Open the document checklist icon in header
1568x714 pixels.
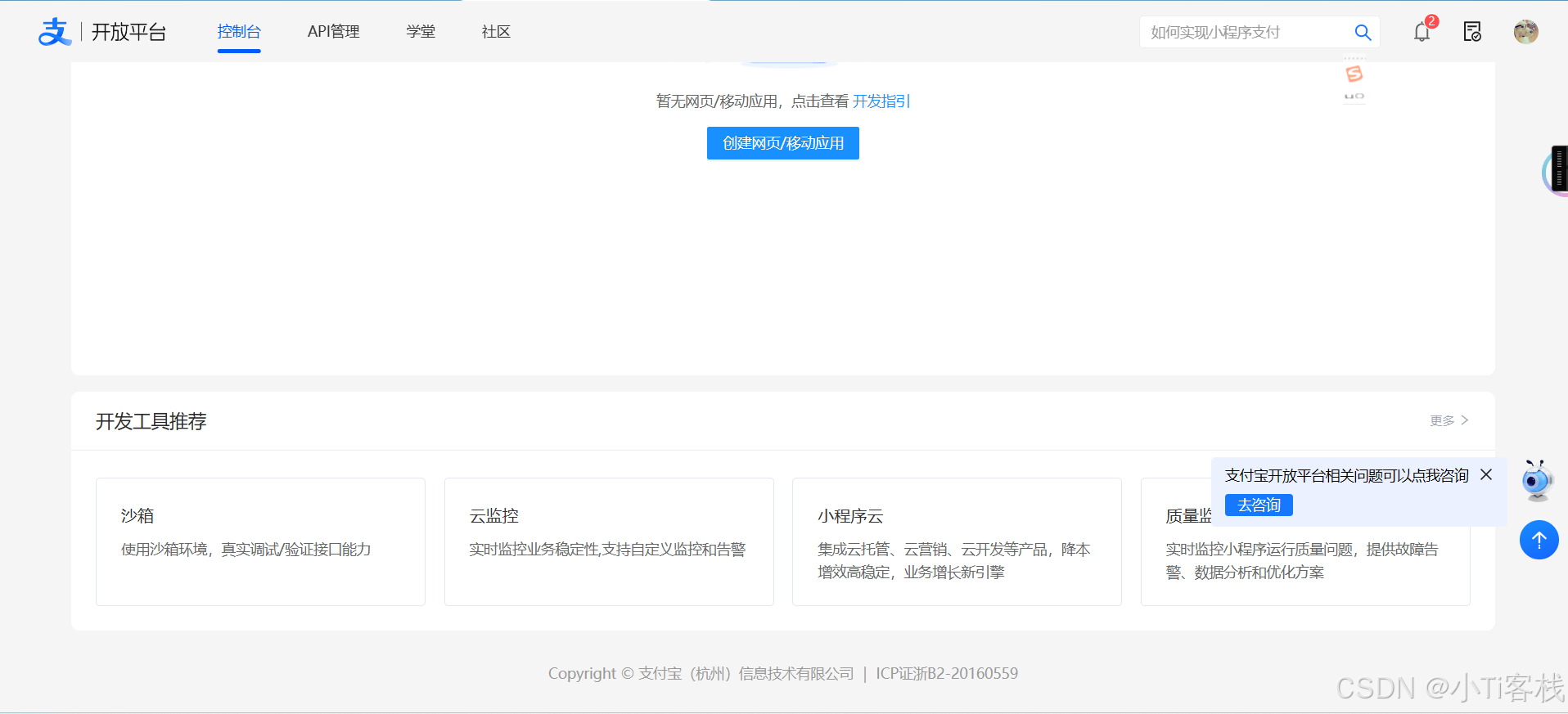coord(1472,32)
